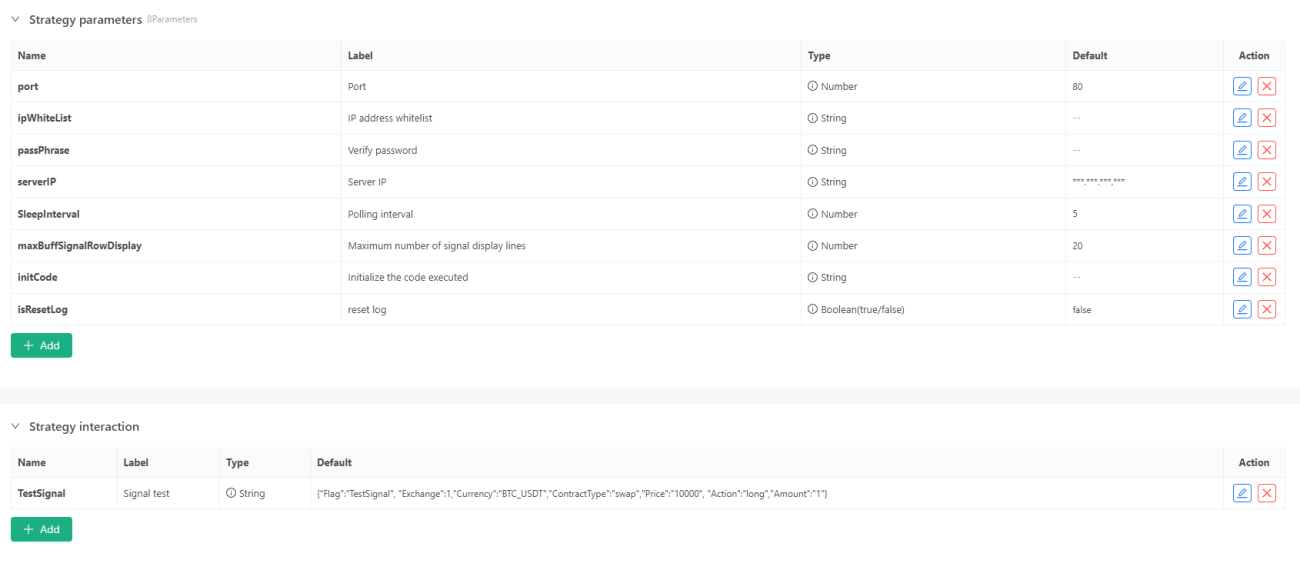This screenshot has width=1300, height=570.
Task: Select the initCode name cell
Action: 176,278
